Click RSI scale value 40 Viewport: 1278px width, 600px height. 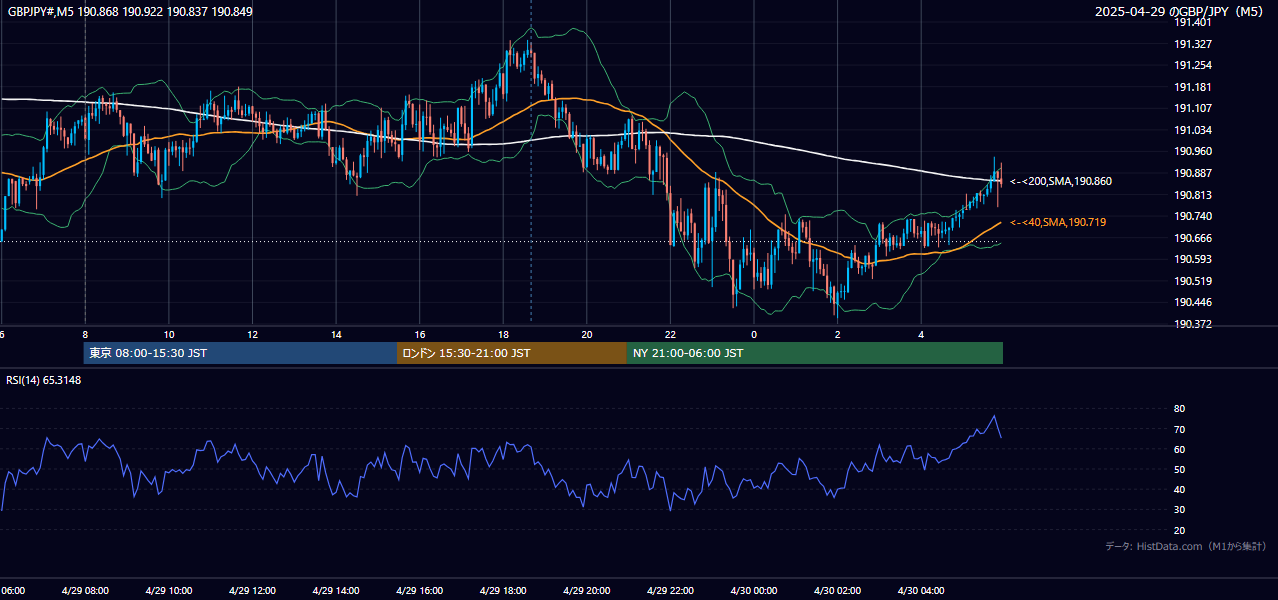click(x=1180, y=489)
